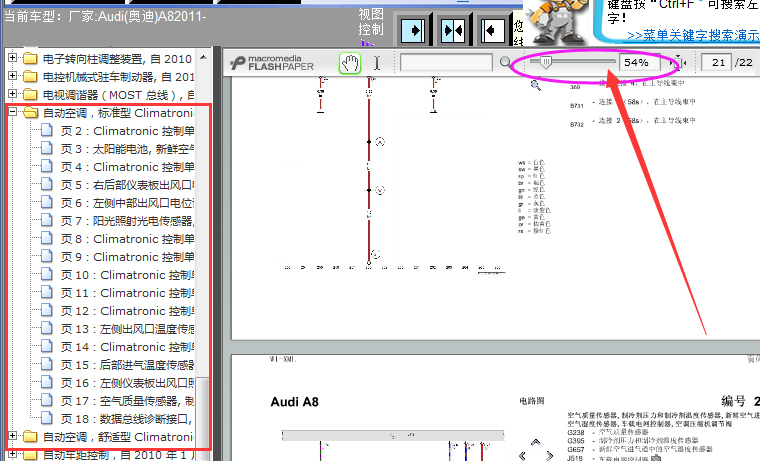Click the 当前车型 Audi A8 2011 header text
Screen dimensions: 760x461
coord(105,16)
